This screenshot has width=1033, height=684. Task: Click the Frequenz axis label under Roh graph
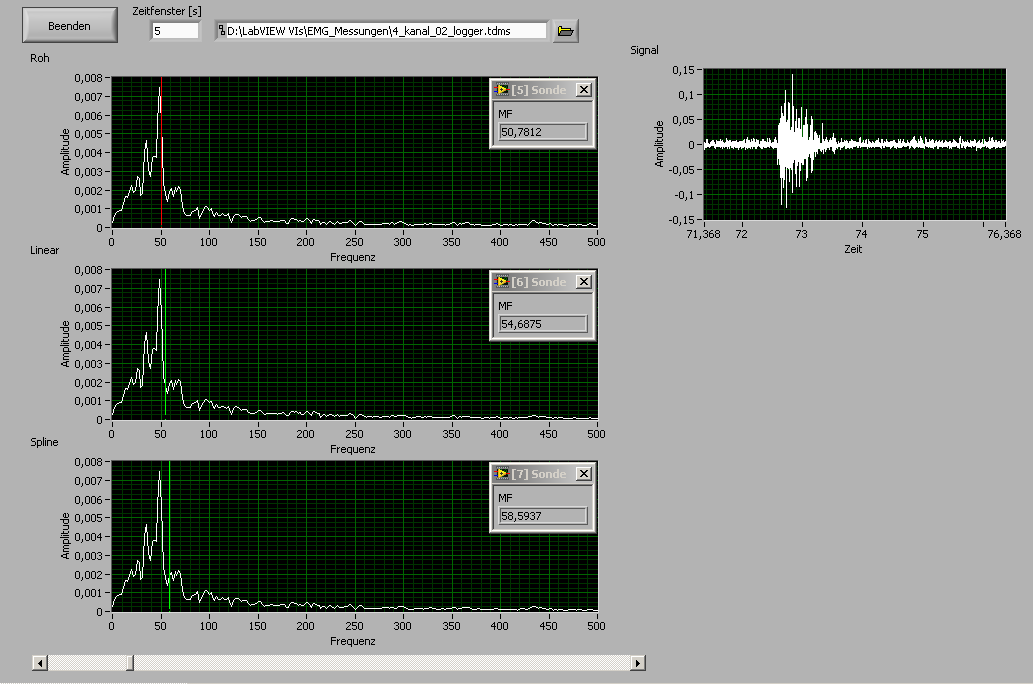point(352,257)
